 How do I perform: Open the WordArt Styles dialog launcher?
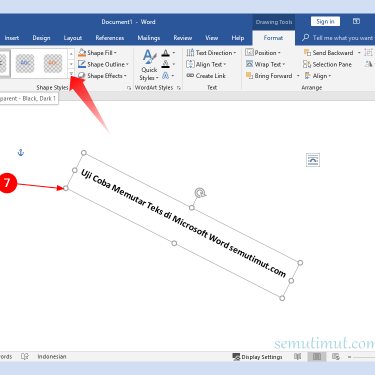(x=179, y=88)
